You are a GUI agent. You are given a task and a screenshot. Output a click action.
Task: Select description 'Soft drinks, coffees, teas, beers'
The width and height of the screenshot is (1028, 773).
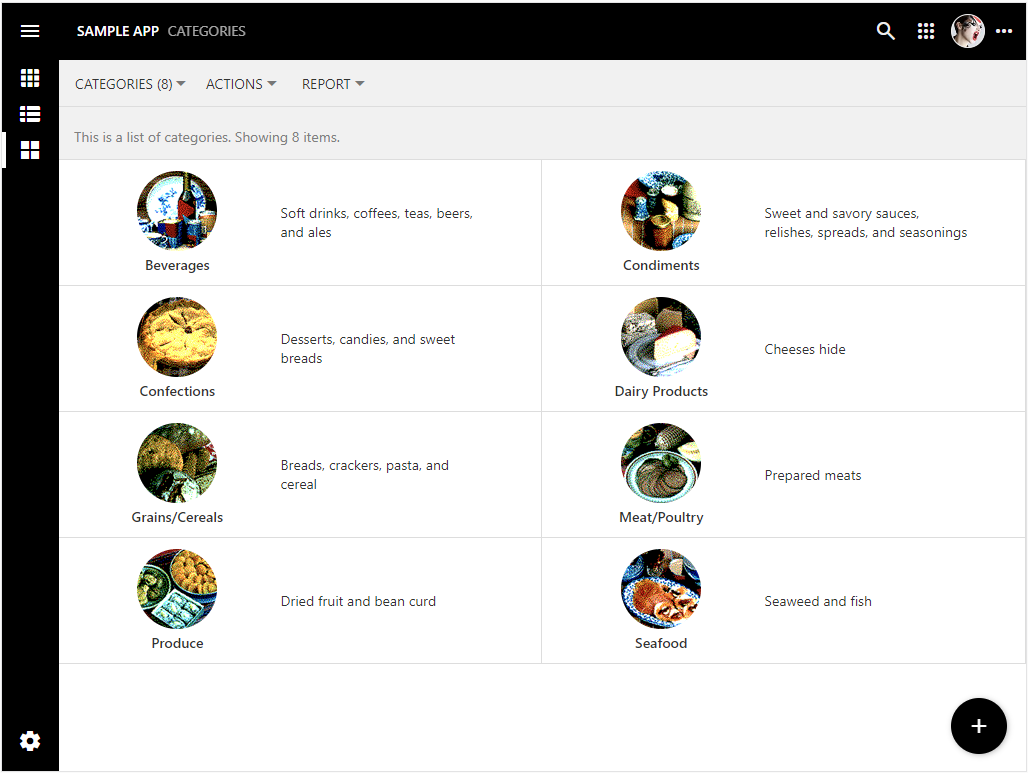[x=376, y=223]
